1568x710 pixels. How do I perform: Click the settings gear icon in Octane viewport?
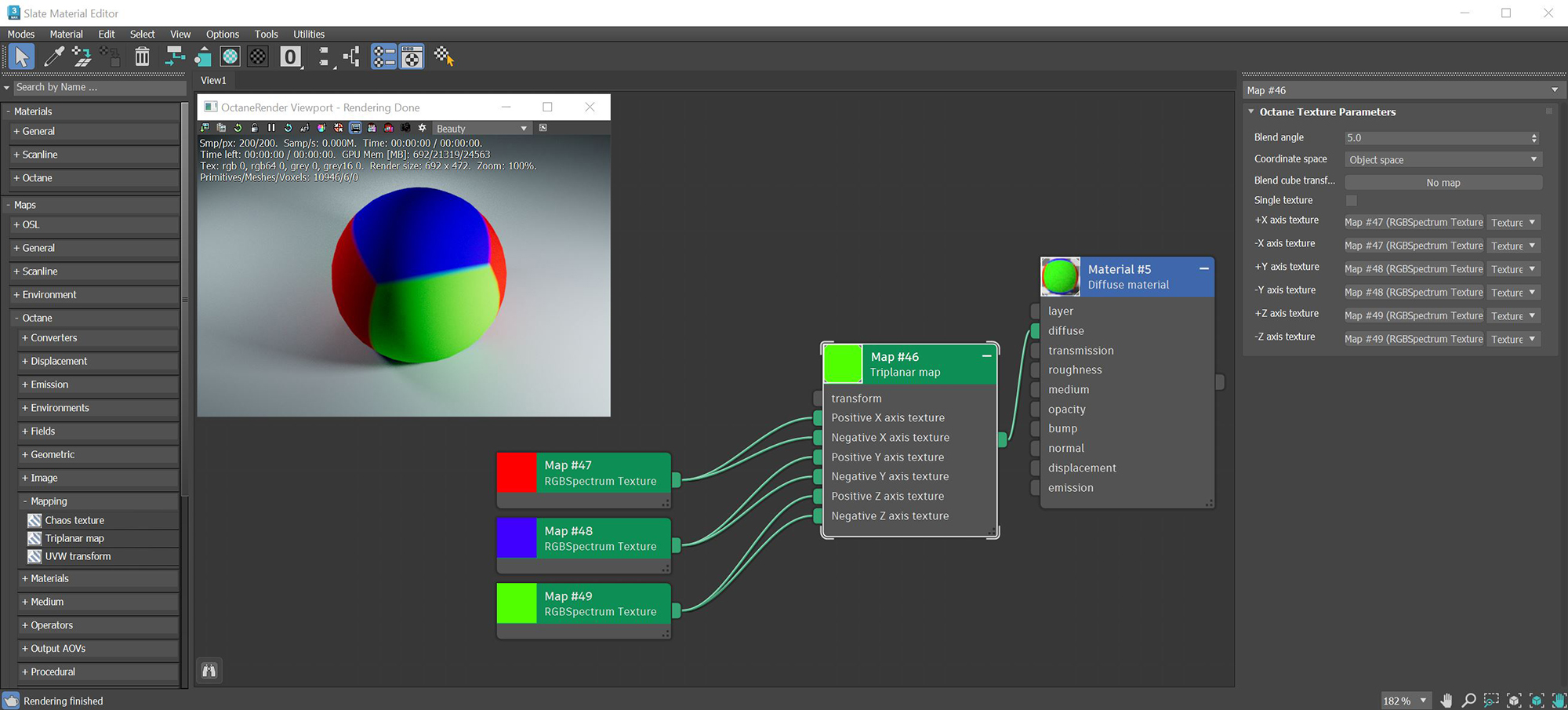[x=423, y=128]
